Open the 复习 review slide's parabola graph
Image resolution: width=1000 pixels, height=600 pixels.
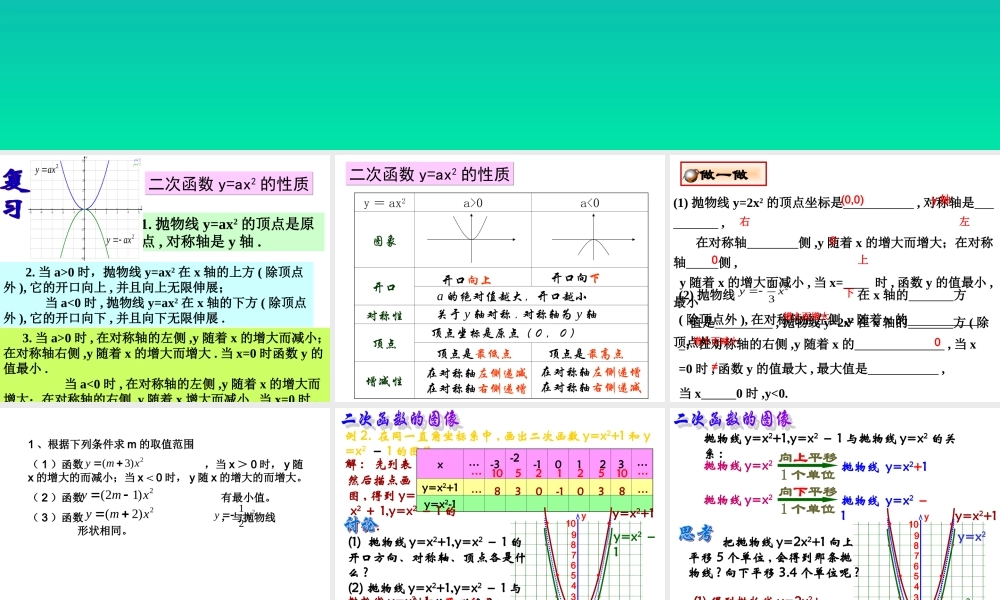click(x=85, y=209)
